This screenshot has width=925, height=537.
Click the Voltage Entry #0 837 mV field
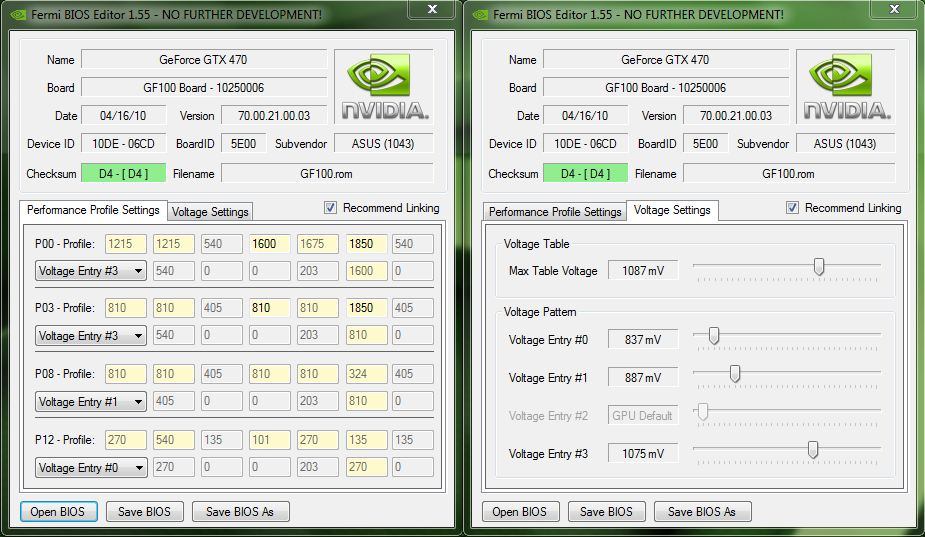click(643, 340)
